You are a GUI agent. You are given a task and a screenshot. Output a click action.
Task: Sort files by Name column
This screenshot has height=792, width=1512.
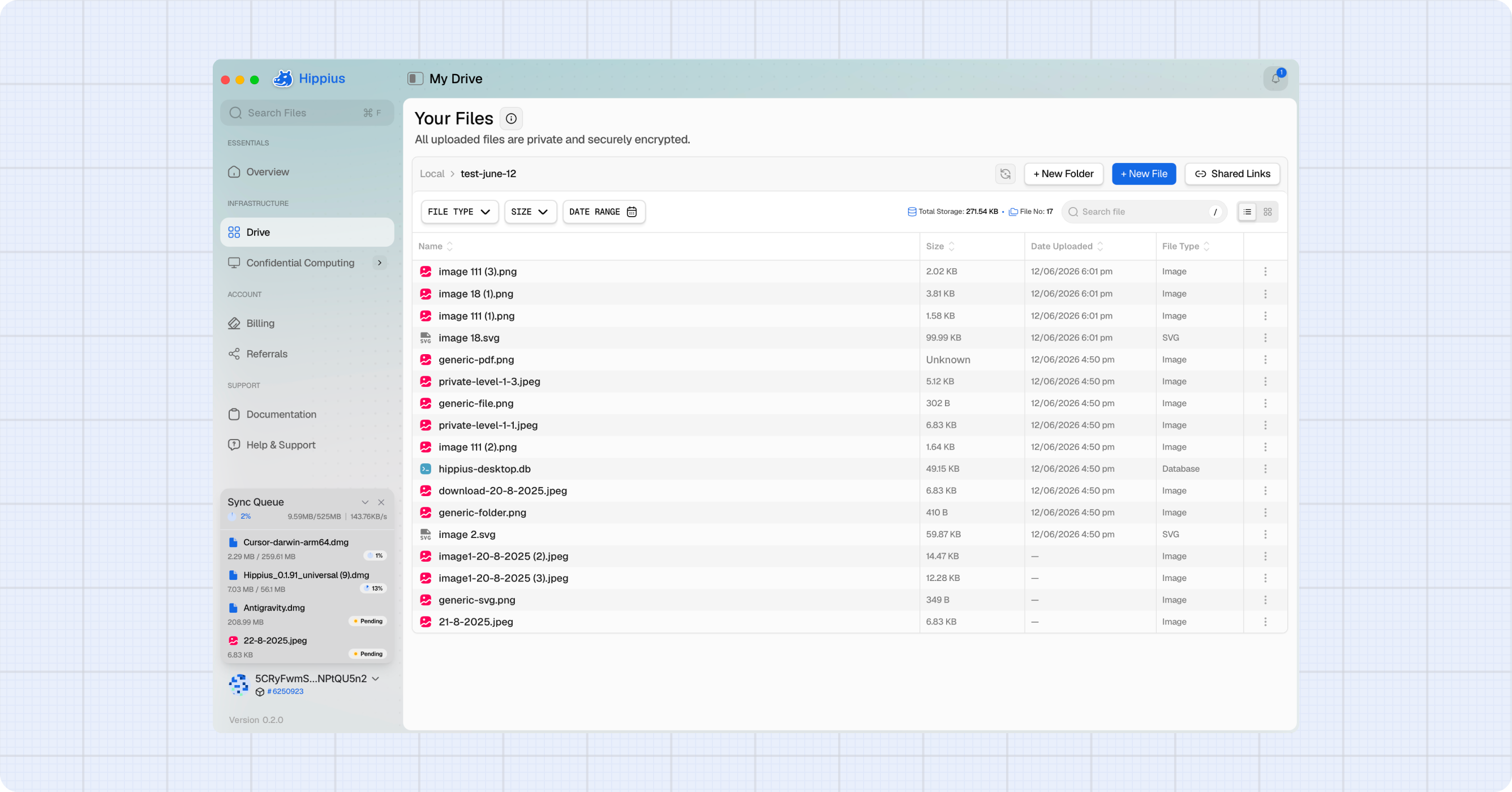436,247
